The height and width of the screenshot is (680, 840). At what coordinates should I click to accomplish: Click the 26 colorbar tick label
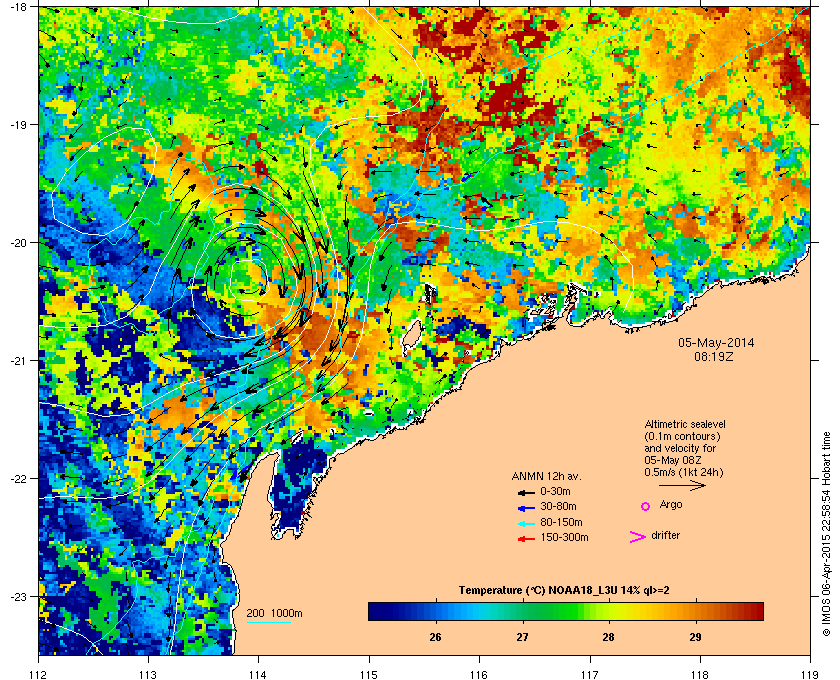(x=436, y=638)
